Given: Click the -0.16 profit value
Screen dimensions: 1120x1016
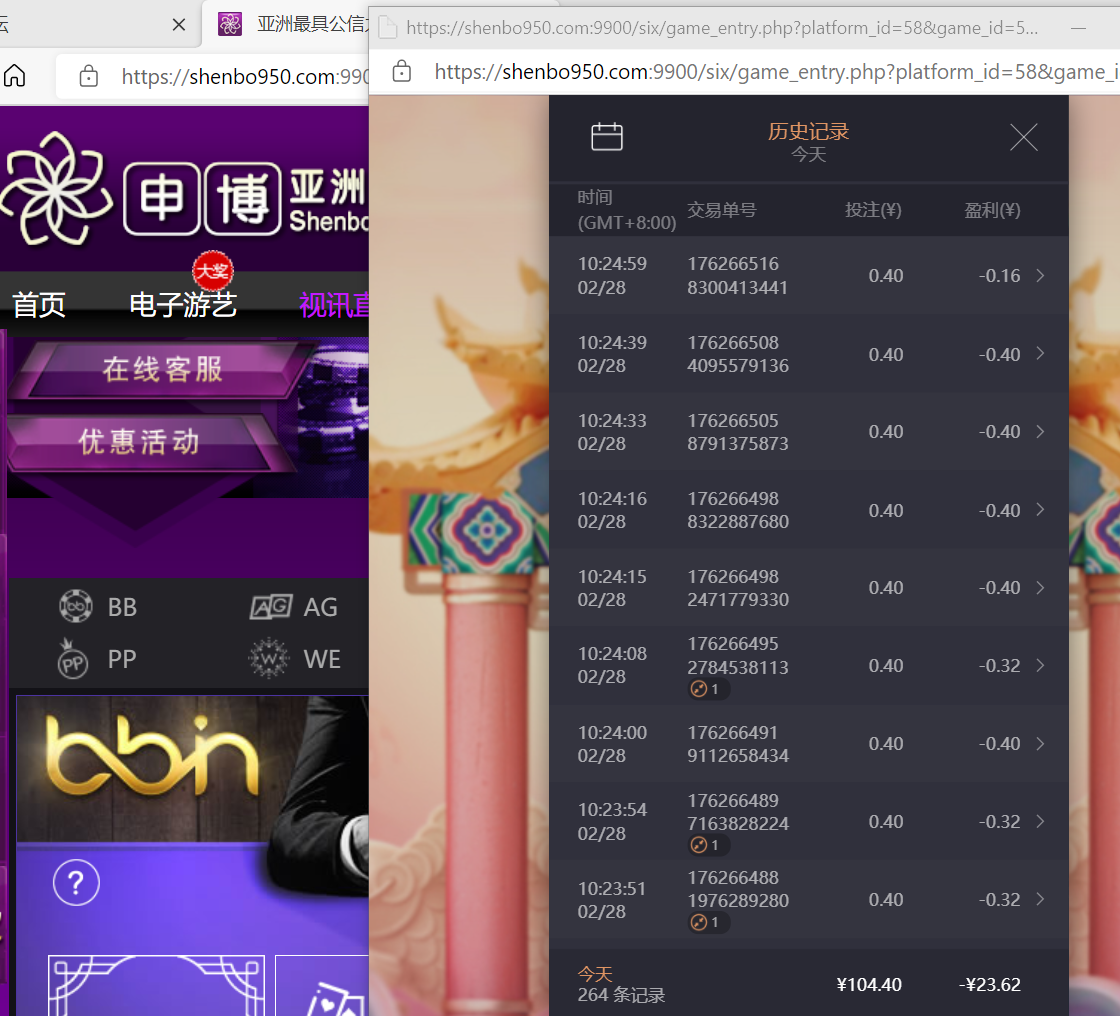Looking at the screenshot, I should (999, 276).
